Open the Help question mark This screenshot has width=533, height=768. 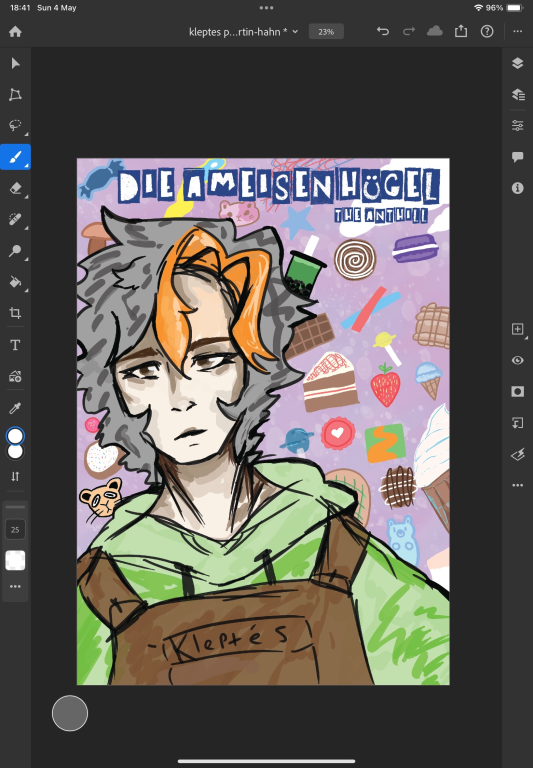(487, 31)
